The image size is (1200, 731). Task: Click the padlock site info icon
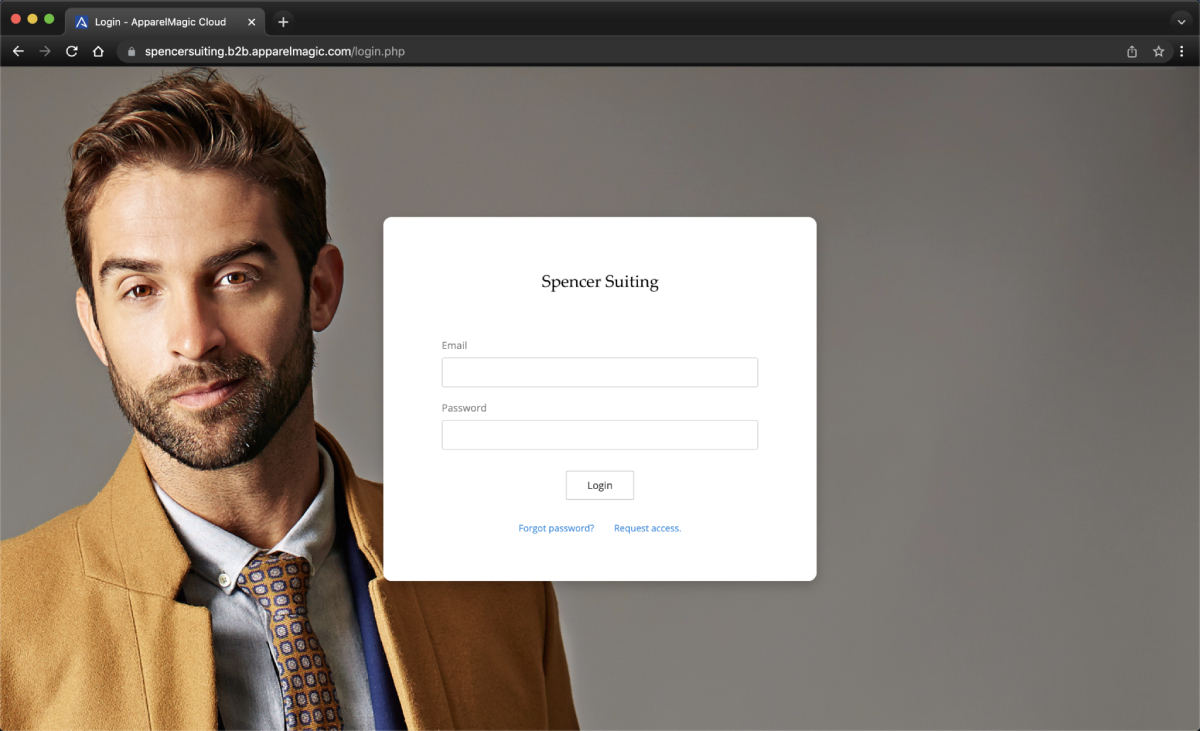pyautogui.click(x=130, y=51)
